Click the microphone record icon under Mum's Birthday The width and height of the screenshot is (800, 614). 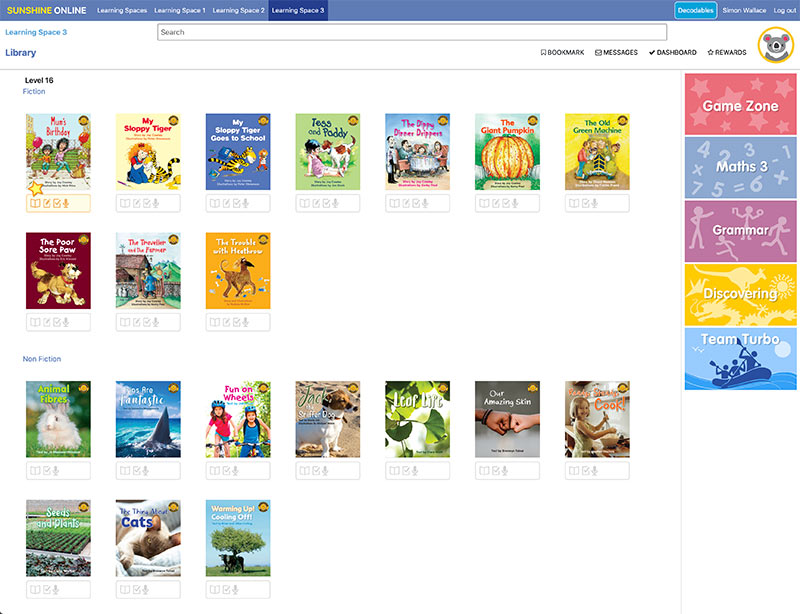pos(67,204)
